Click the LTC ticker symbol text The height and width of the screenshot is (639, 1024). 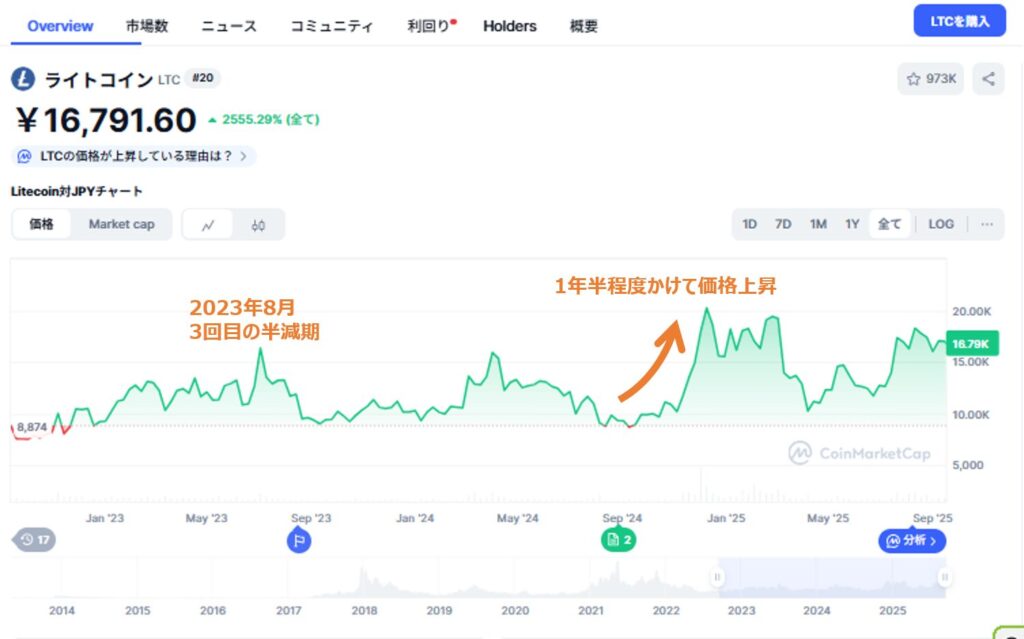click(168, 80)
